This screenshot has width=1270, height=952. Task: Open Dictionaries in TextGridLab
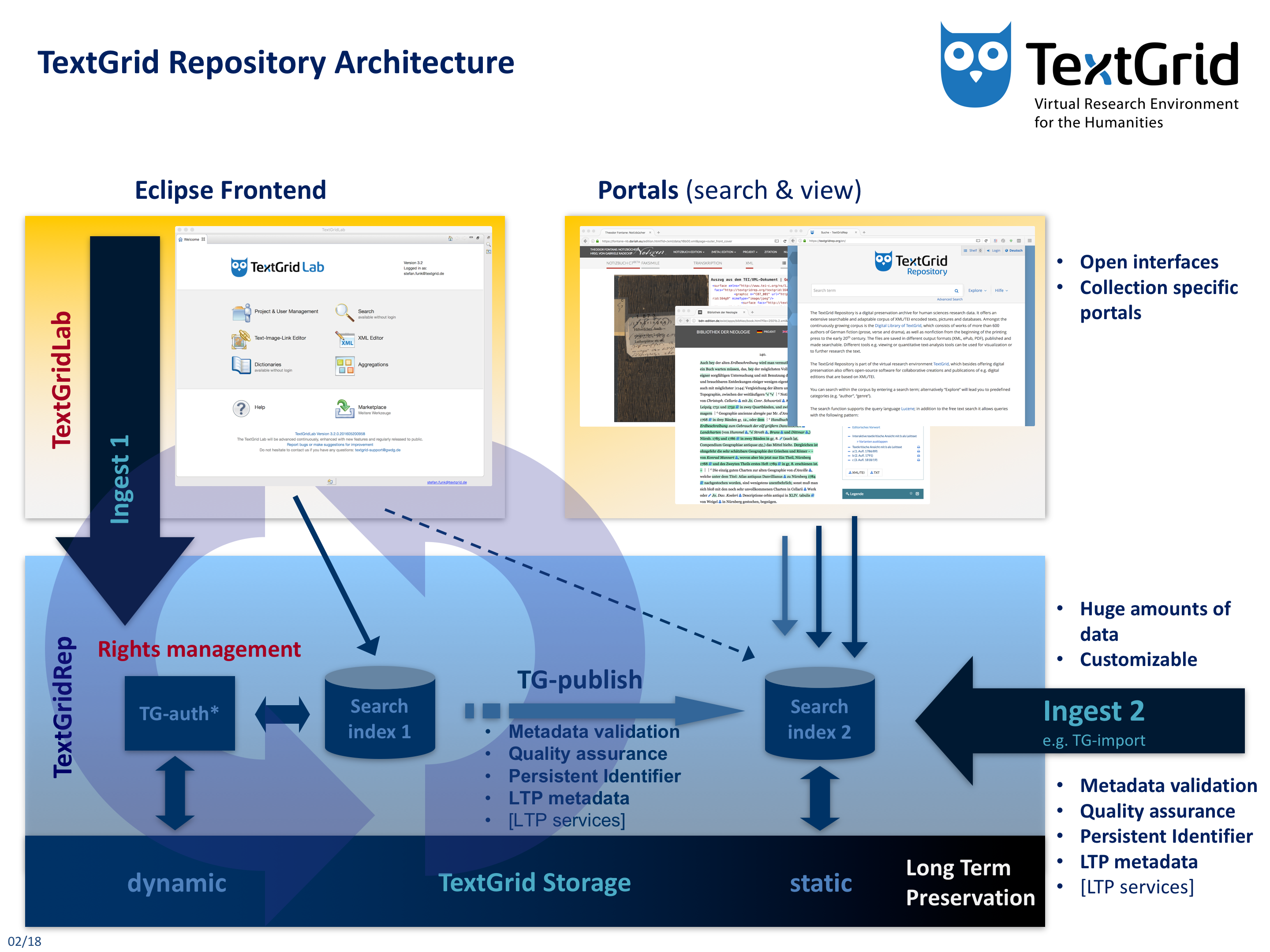[268, 364]
